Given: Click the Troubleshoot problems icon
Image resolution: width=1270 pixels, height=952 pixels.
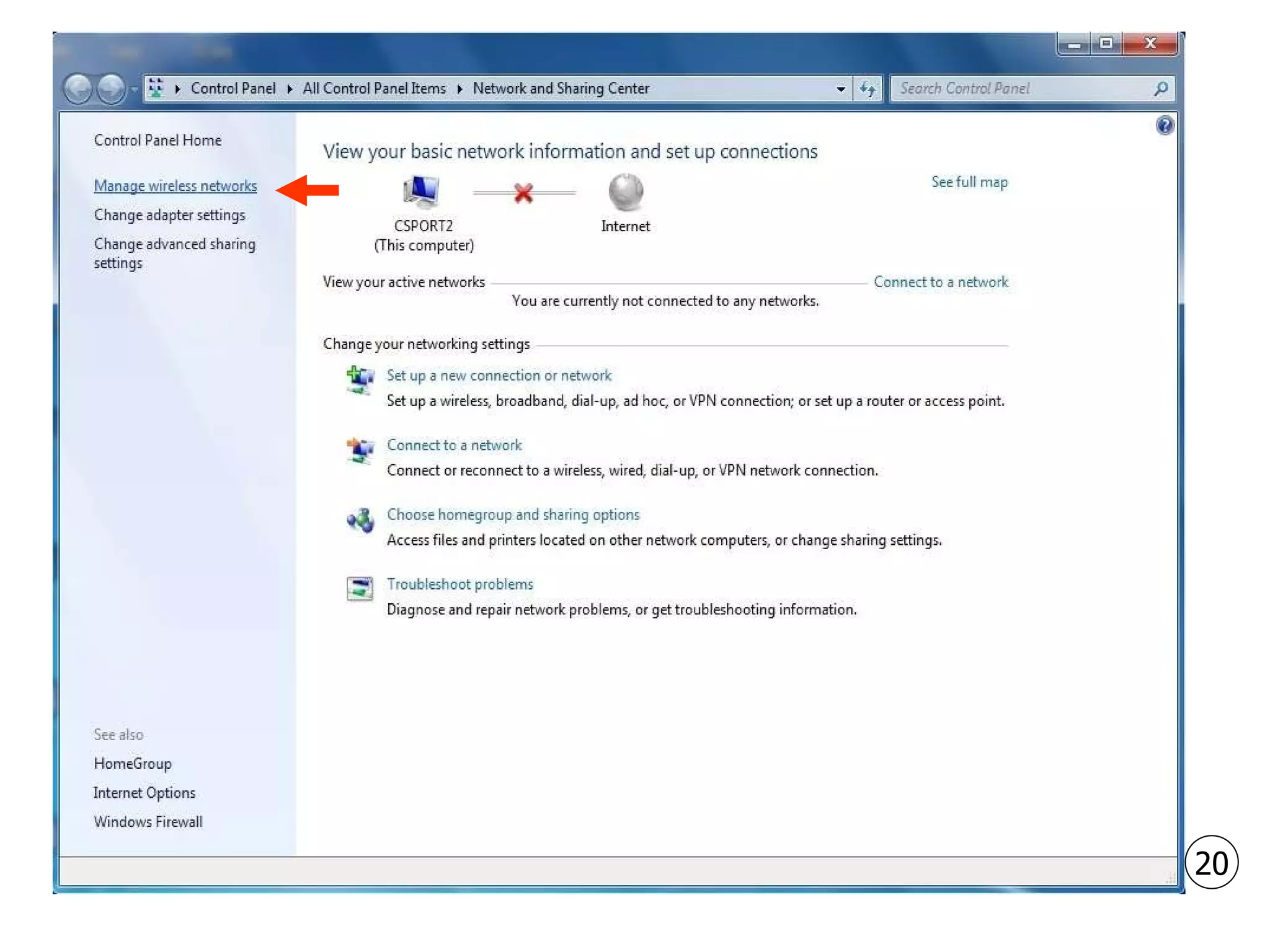Looking at the screenshot, I should 360,588.
